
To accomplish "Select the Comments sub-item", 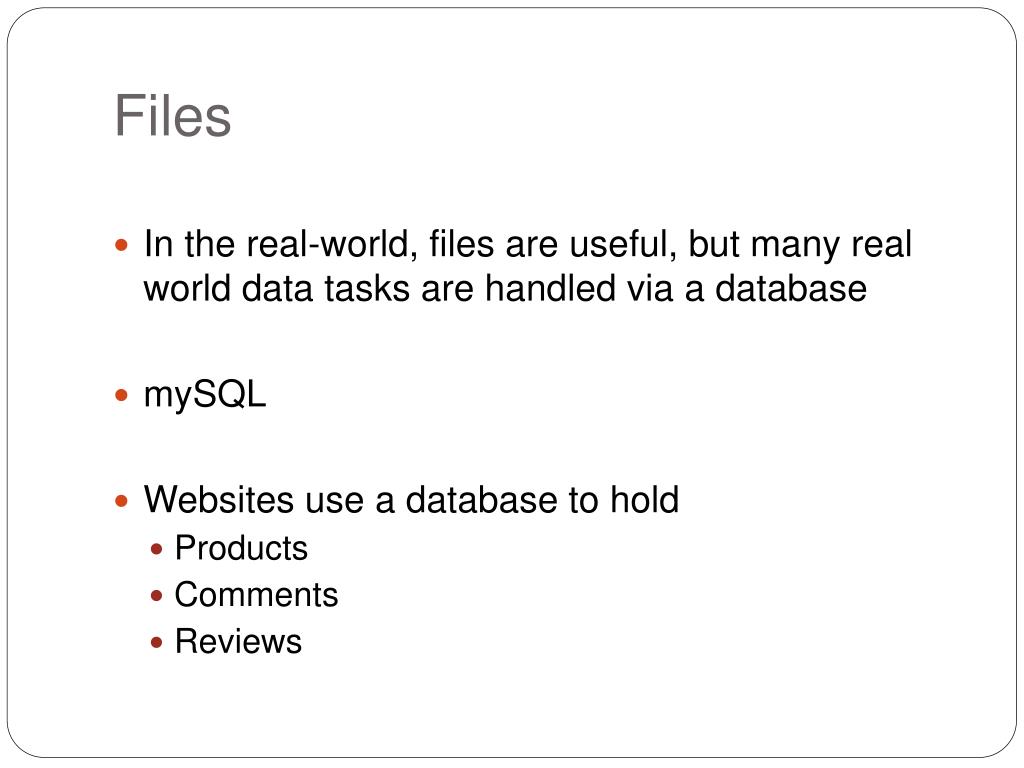I will 257,595.
